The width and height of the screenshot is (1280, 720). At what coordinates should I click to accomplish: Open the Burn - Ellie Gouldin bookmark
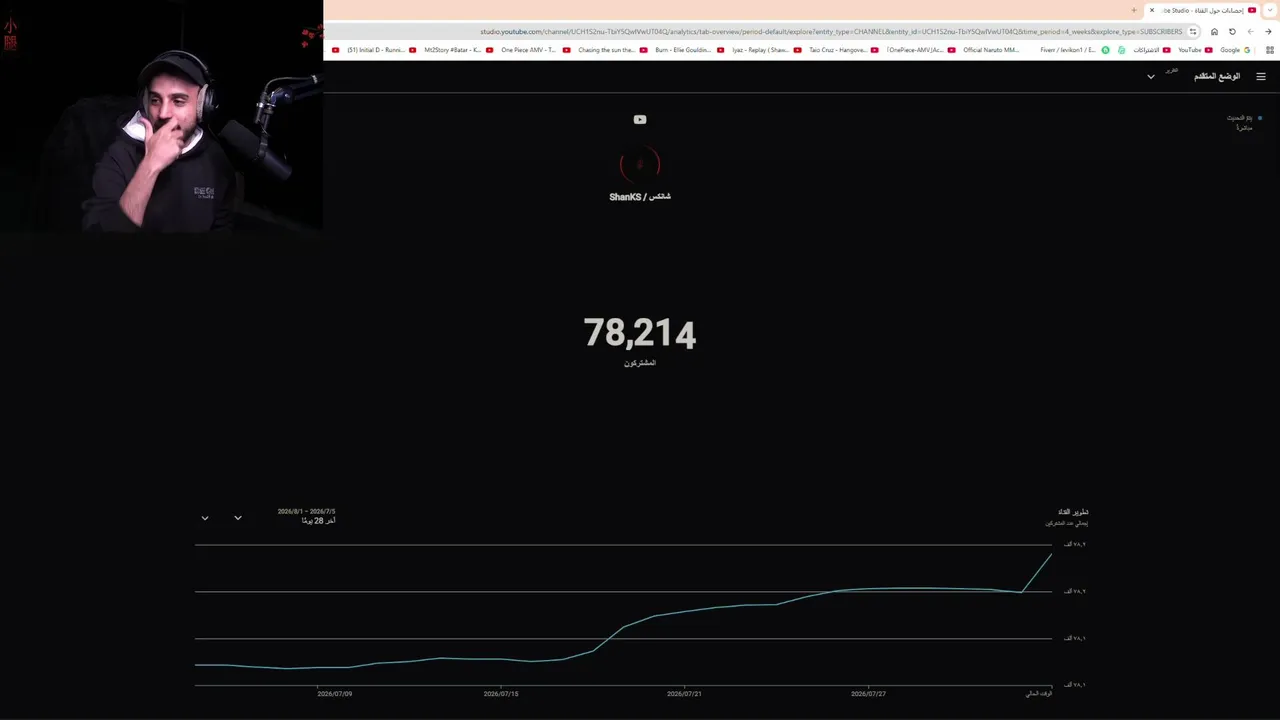[690, 50]
